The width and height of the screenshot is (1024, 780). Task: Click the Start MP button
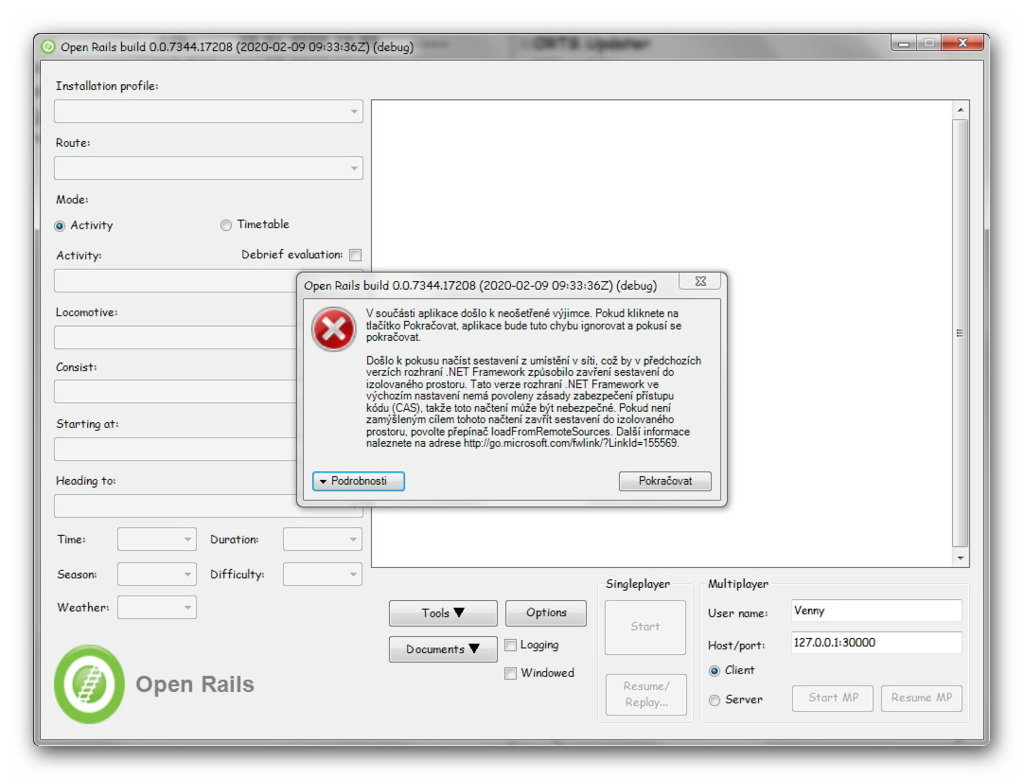tap(833, 698)
